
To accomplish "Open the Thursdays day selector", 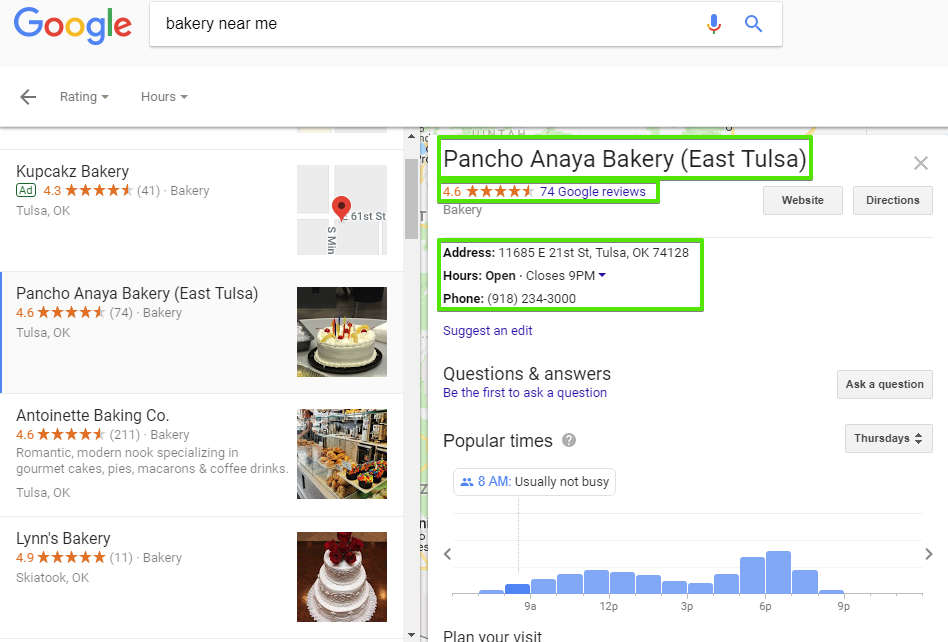I will pyautogui.click(x=888, y=438).
